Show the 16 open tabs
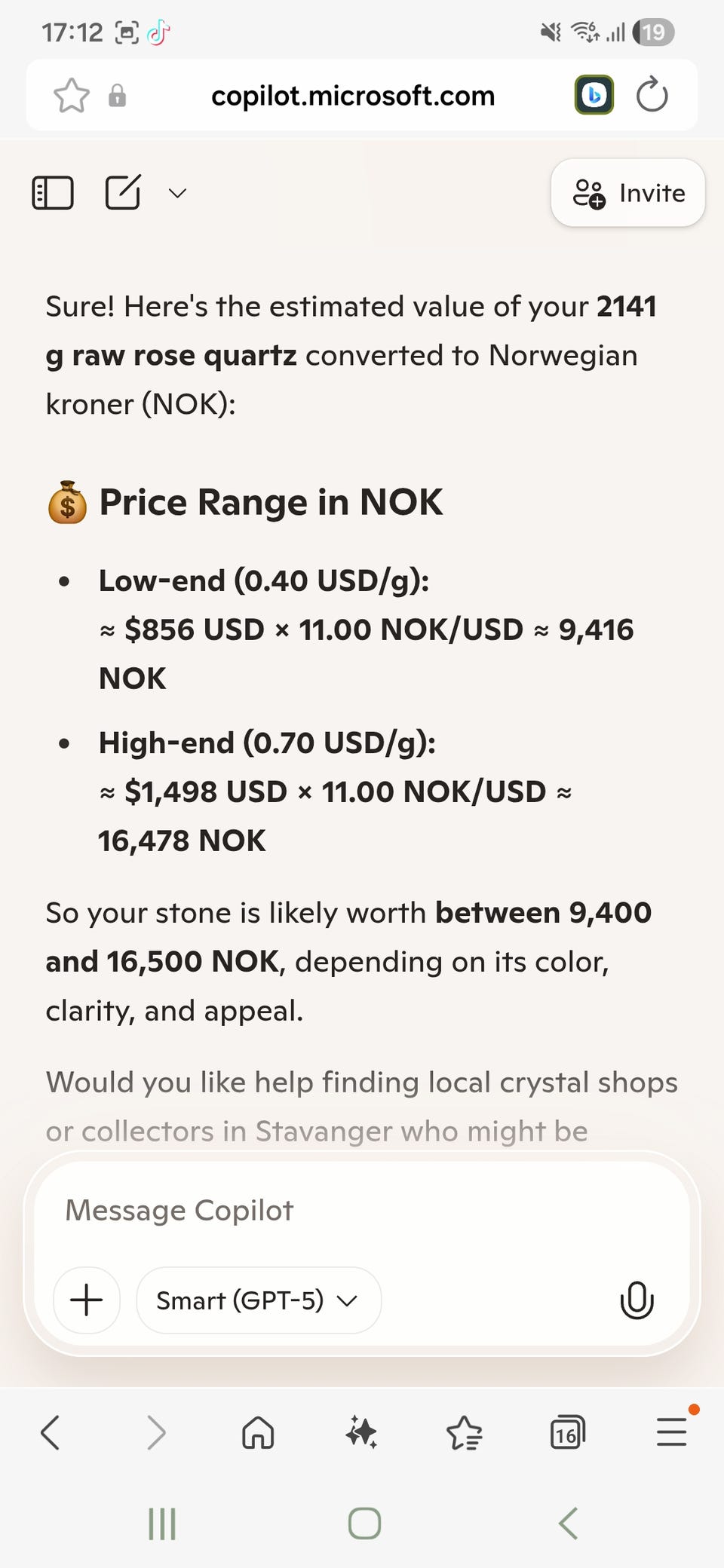This screenshot has height=1568, width=724. coord(567,1432)
